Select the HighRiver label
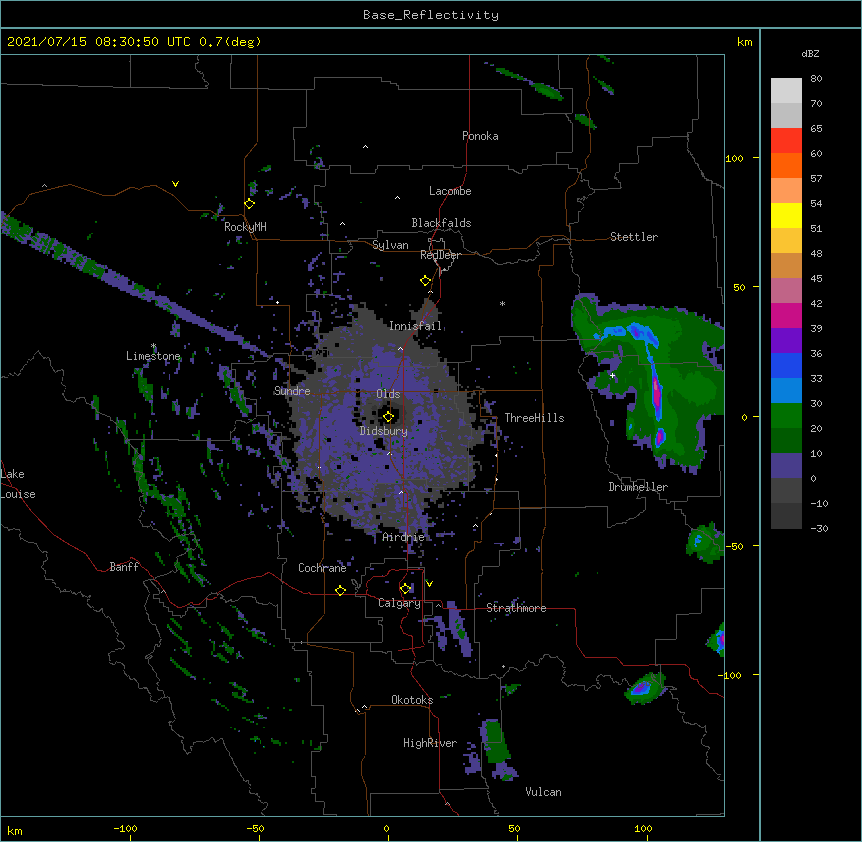The width and height of the screenshot is (862, 842). pyautogui.click(x=430, y=743)
